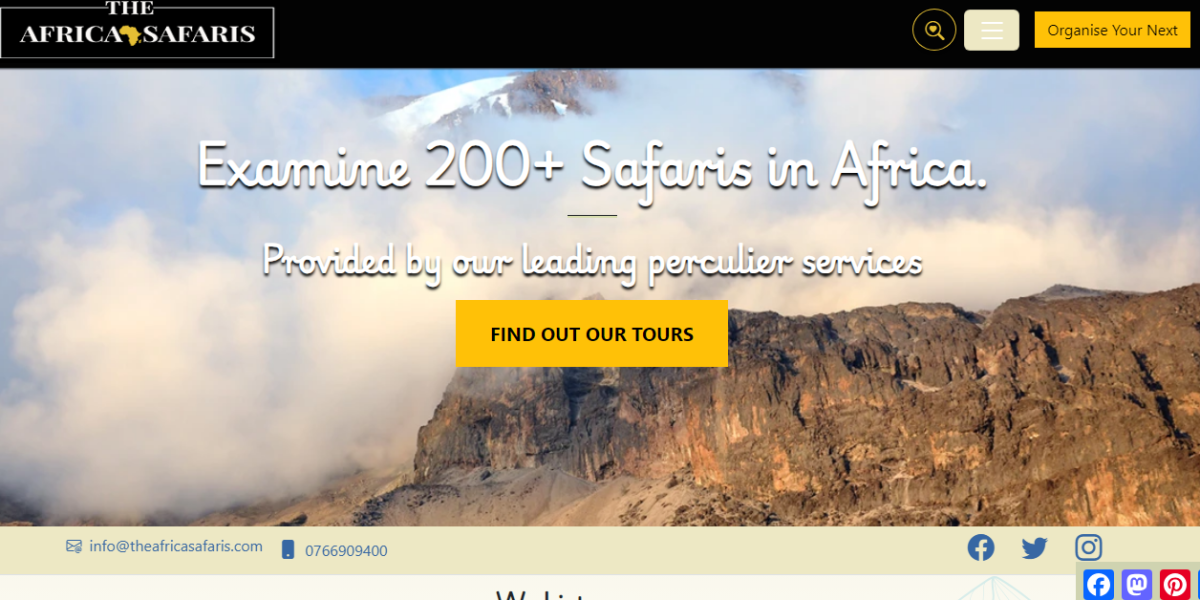
Task: Open the hamburger navigation menu
Action: (x=991, y=30)
